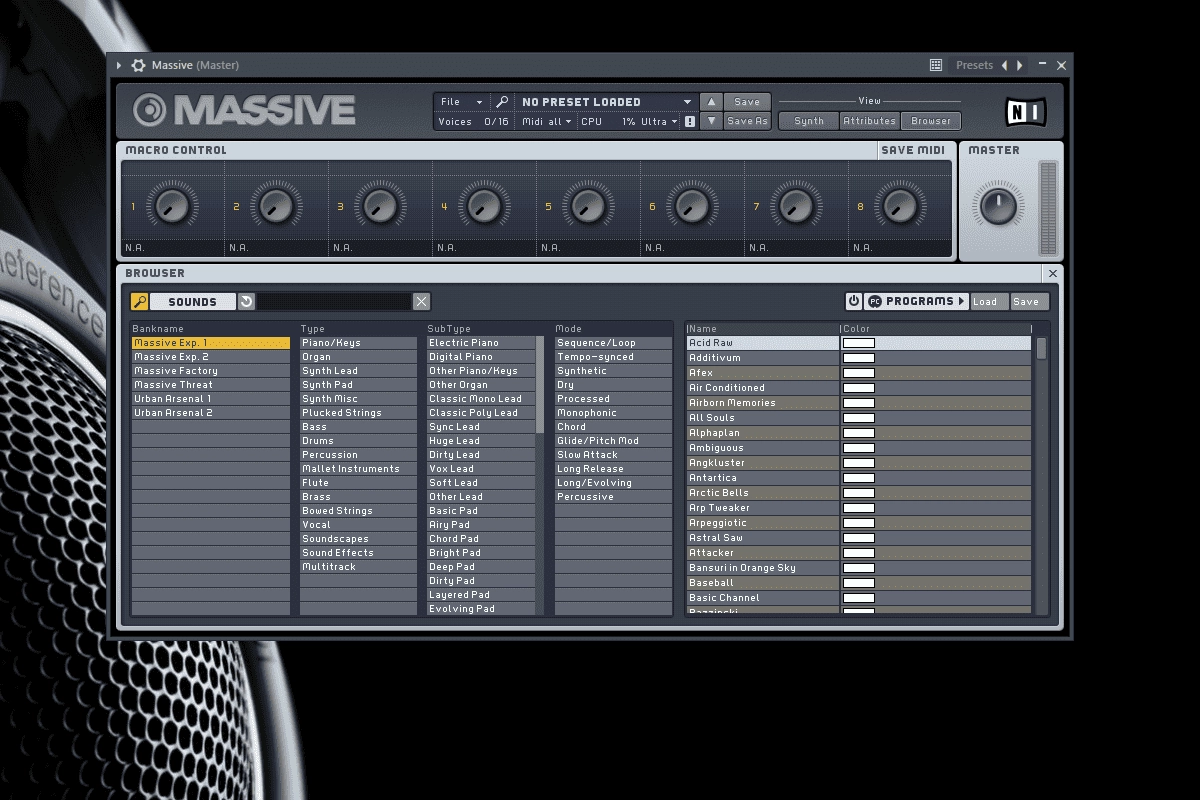The height and width of the screenshot is (800, 1200).
Task: Toggle the Monophonic mode filter
Action: pos(613,413)
